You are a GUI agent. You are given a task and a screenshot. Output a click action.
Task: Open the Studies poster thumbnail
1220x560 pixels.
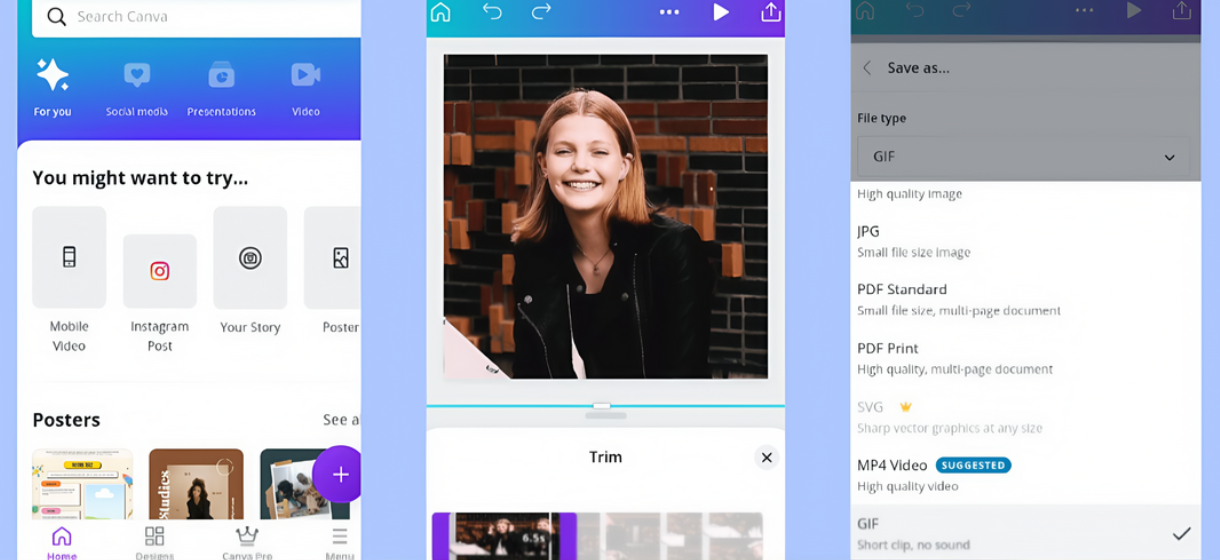coord(196,483)
